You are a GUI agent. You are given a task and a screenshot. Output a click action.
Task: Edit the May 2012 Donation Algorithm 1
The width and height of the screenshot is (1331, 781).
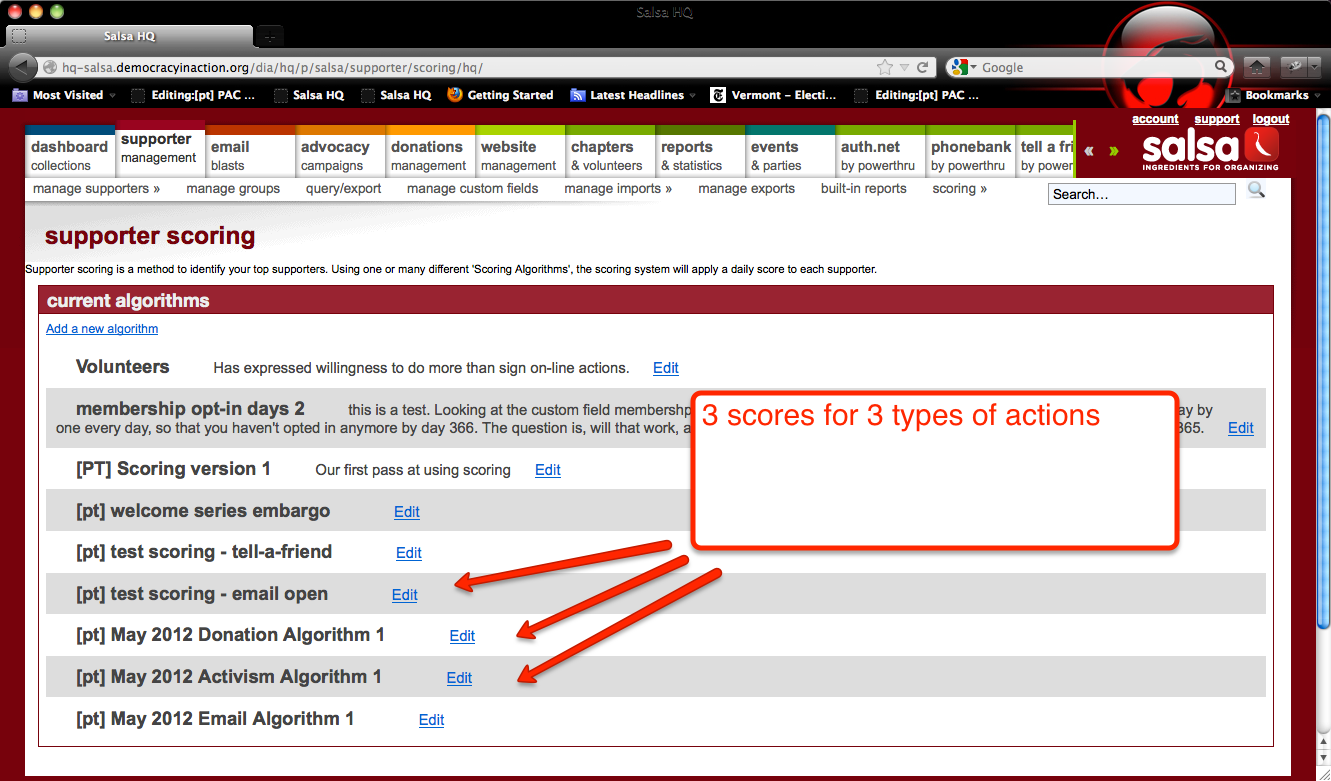[462, 636]
